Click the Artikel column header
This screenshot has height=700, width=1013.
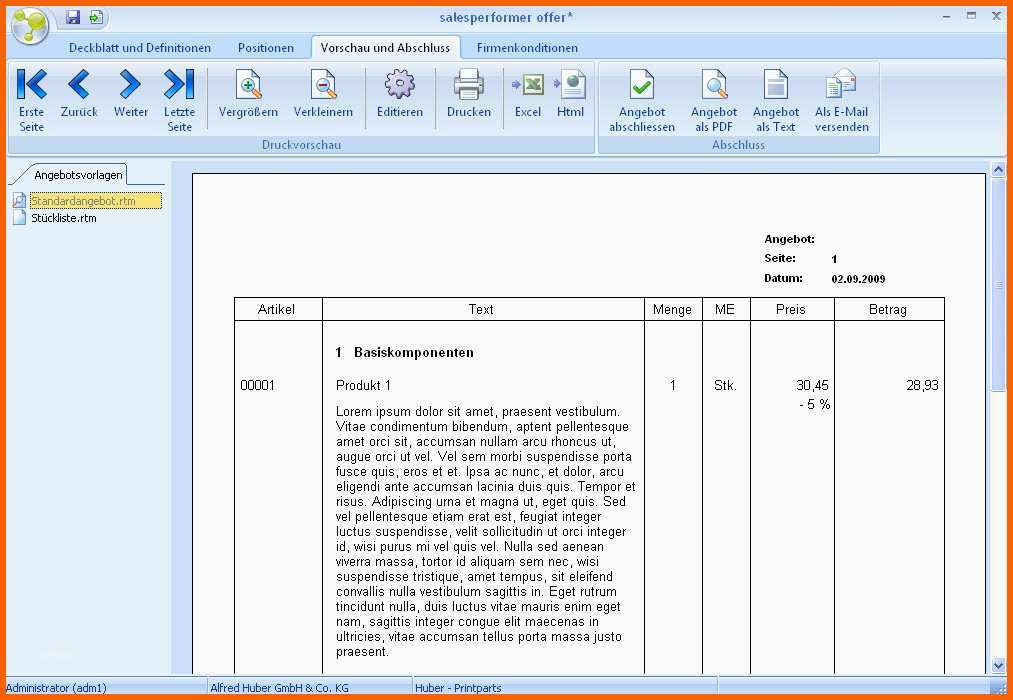pos(277,309)
